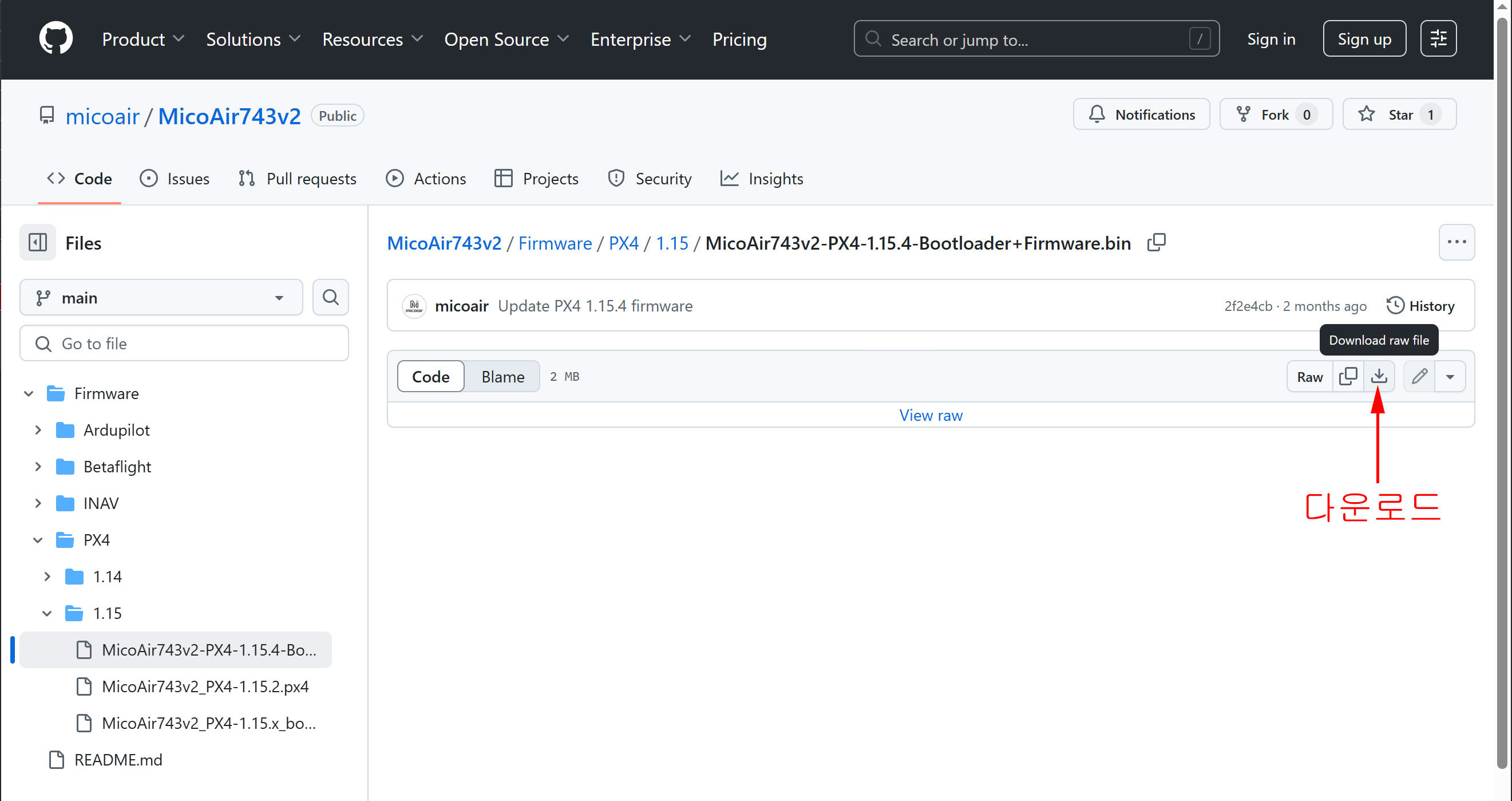1512x801 pixels.
Task: Click the View raw link
Action: [x=931, y=415]
